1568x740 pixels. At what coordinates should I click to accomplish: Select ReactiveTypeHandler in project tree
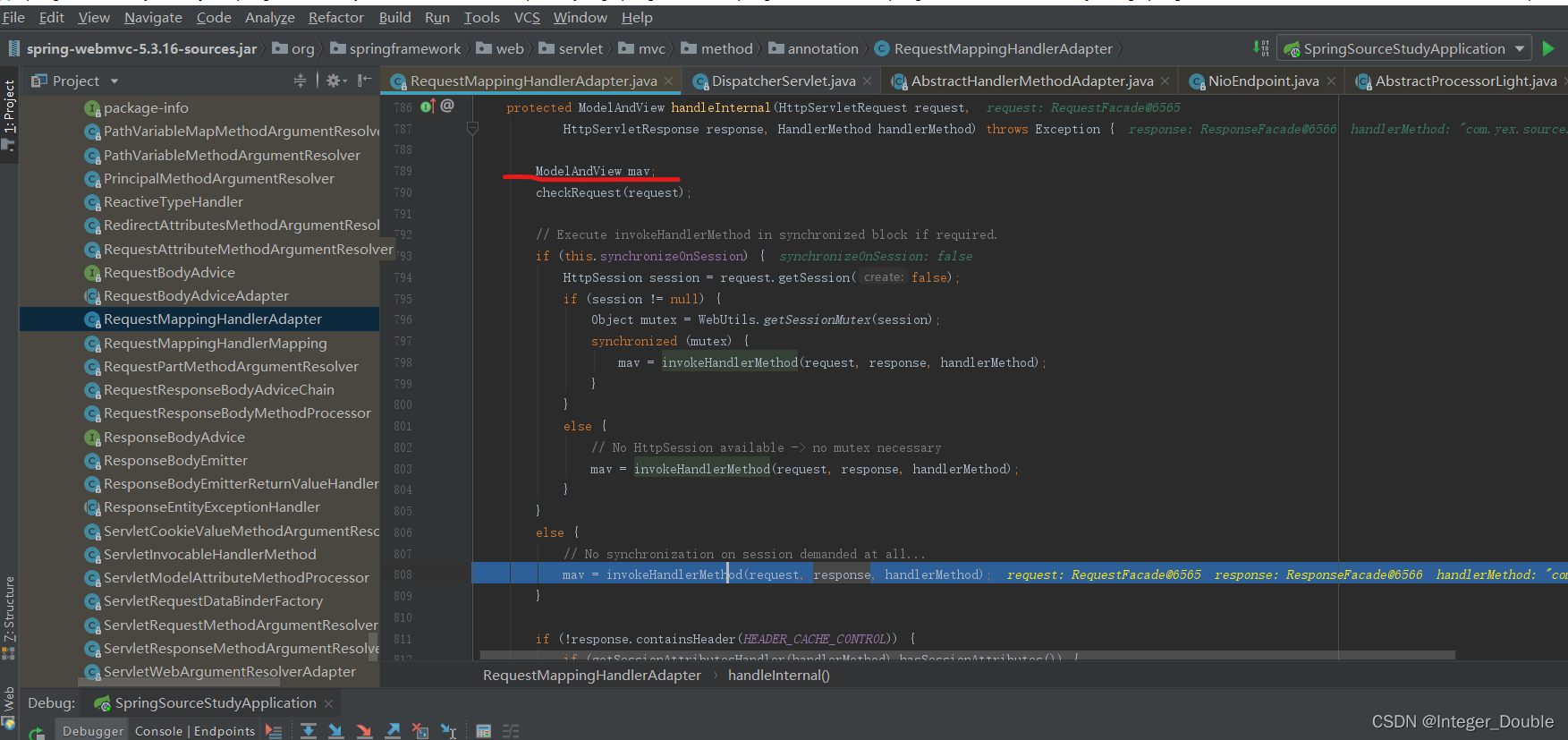tap(199, 202)
